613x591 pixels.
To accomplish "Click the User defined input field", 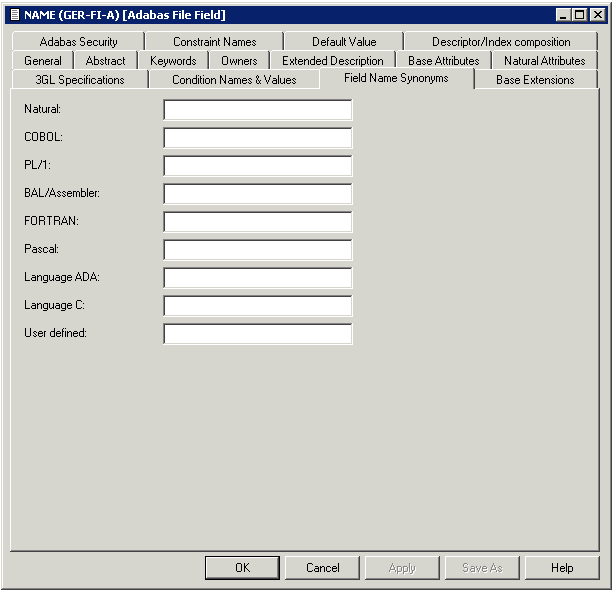I will pos(257,333).
